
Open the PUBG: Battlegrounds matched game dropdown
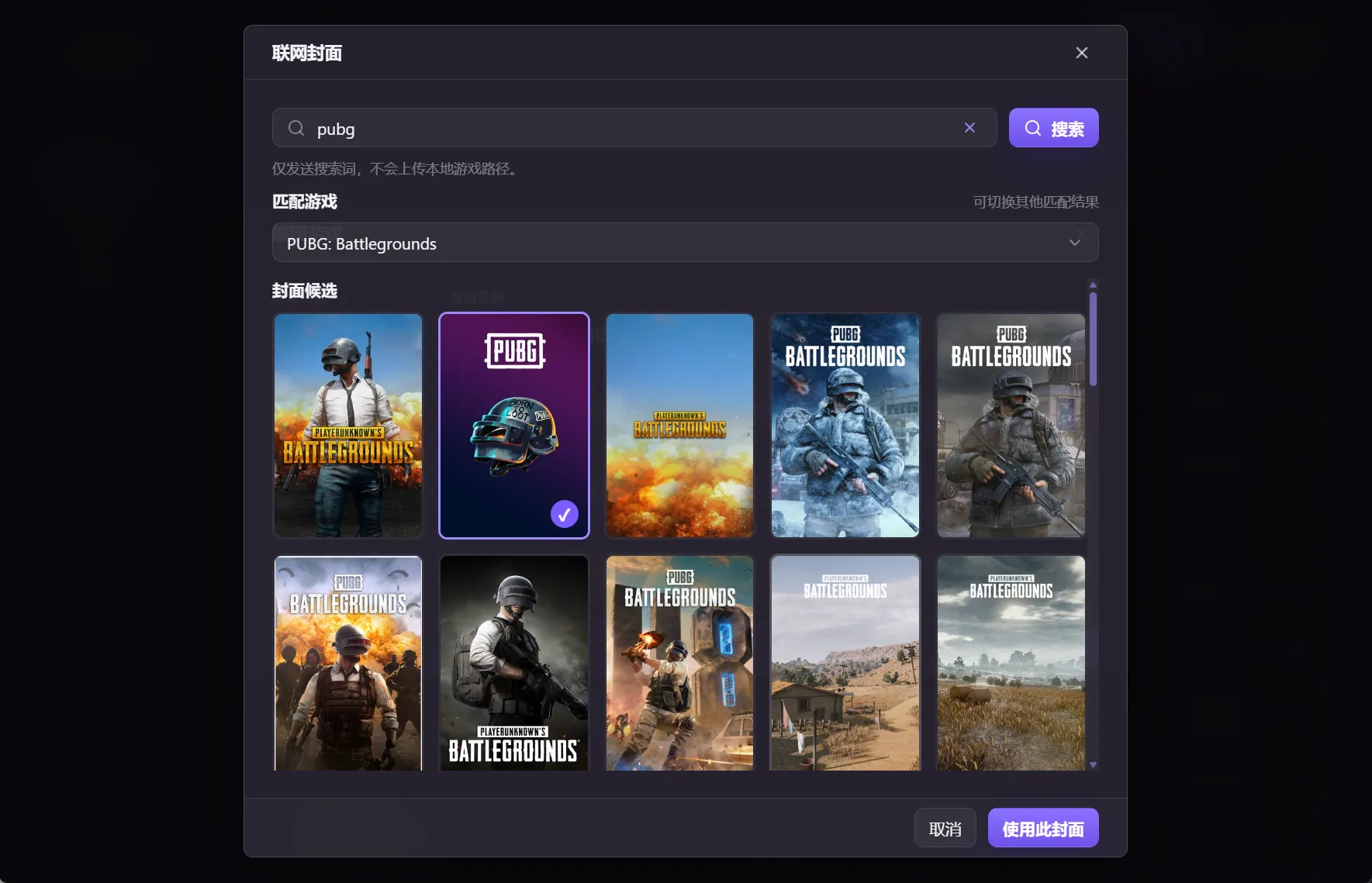685,243
